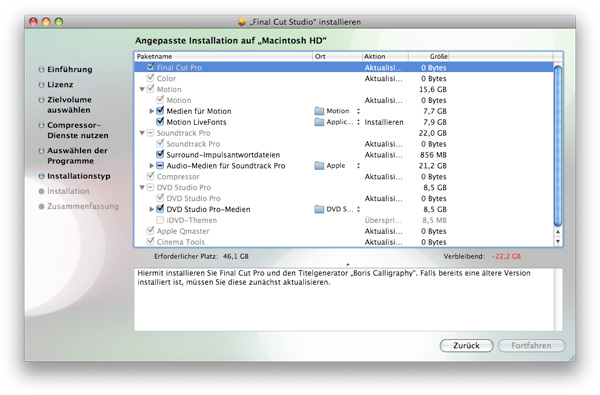Go to the Lizenz step
The image size is (600, 395).
[60, 84]
